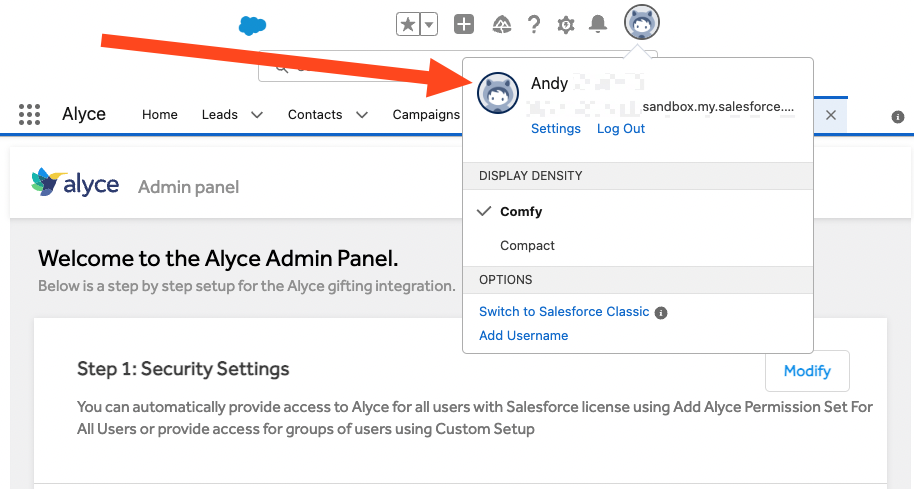The image size is (914, 489).
Task: Expand the Leads tab dropdown chevron
Action: coord(257,115)
